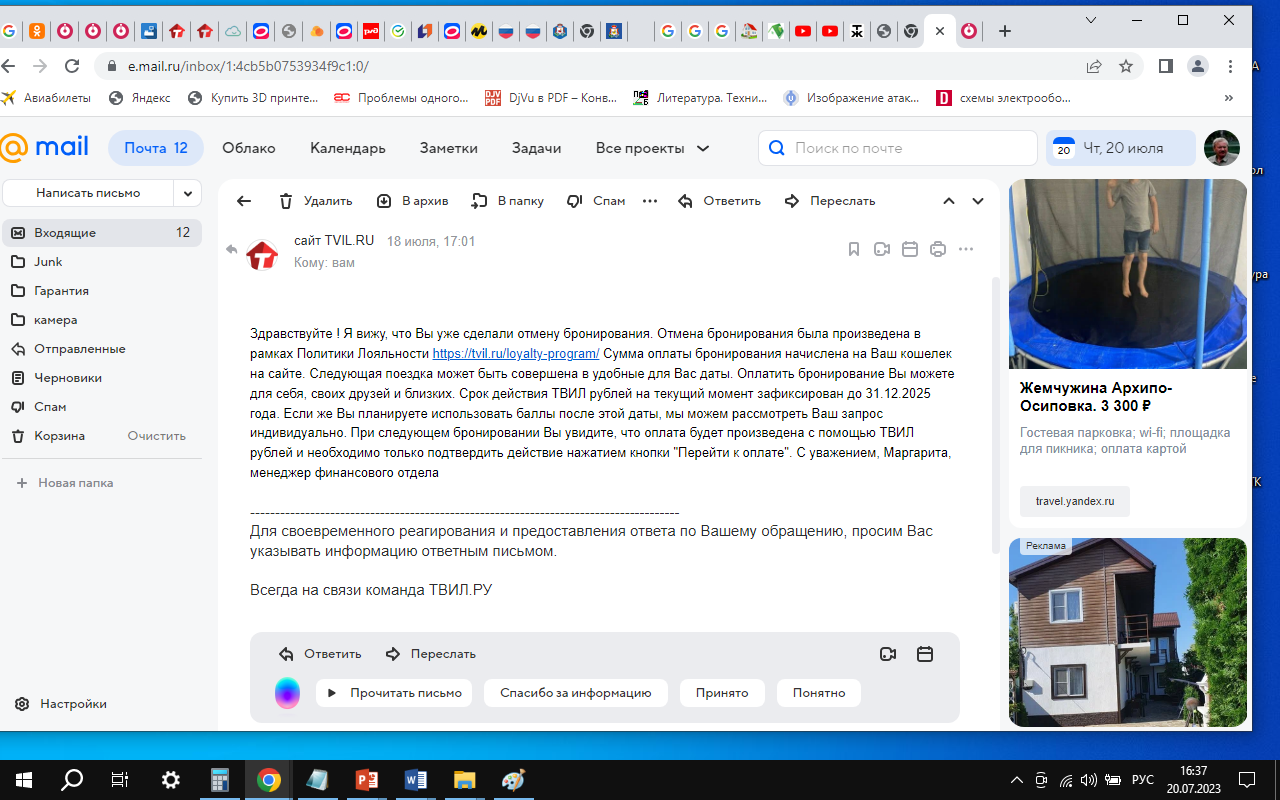Play Прочитать письмо audio reading
This screenshot has height=800, width=1280.
click(x=394, y=693)
